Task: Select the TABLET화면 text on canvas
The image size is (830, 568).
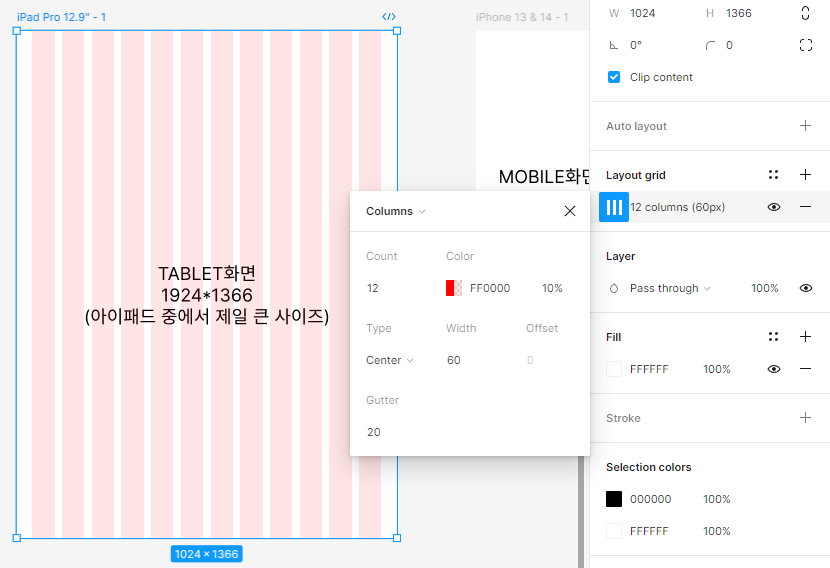Action: click(x=207, y=274)
